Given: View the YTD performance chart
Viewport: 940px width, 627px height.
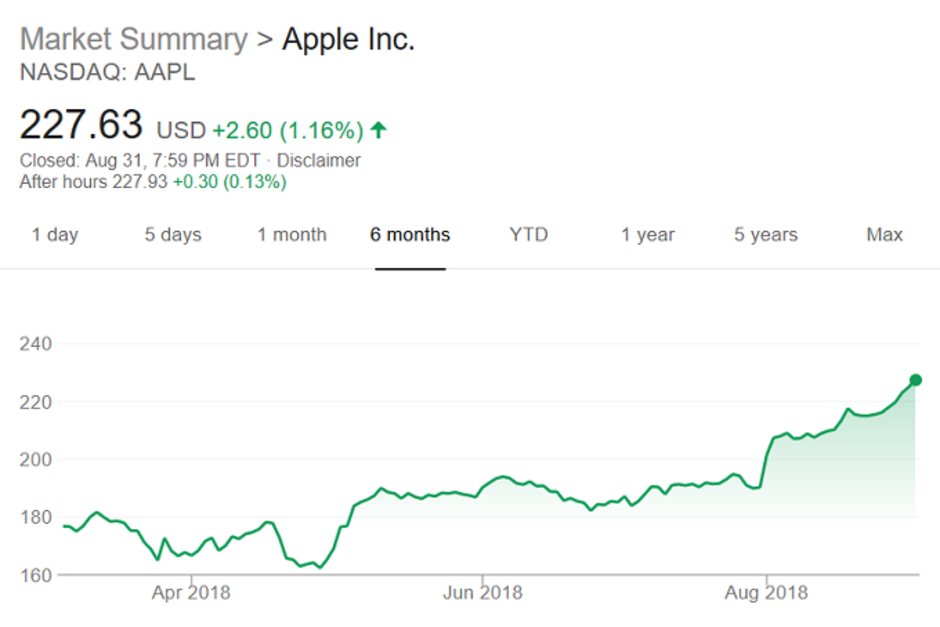Looking at the screenshot, I should coord(529,235).
